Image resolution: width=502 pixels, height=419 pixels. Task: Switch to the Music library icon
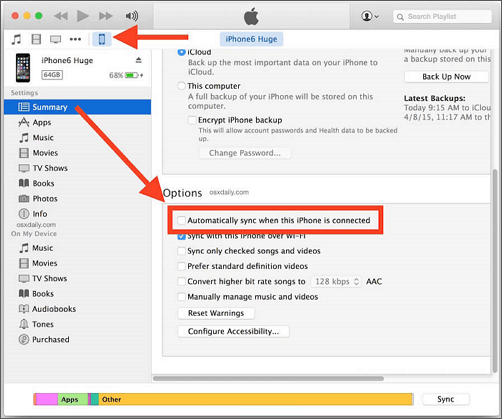coord(16,39)
